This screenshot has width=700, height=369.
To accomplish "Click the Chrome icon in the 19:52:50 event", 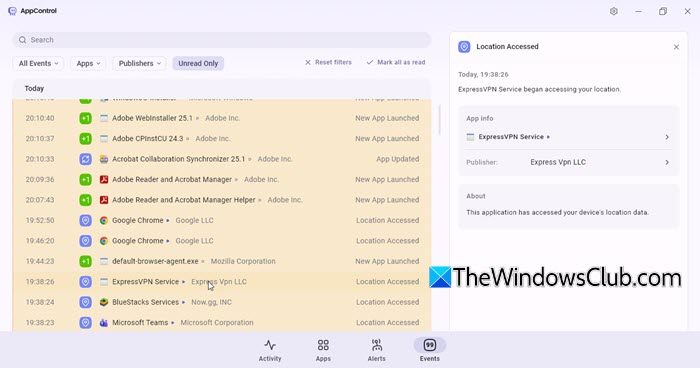I will pyautogui.click(x=104, y=220).
